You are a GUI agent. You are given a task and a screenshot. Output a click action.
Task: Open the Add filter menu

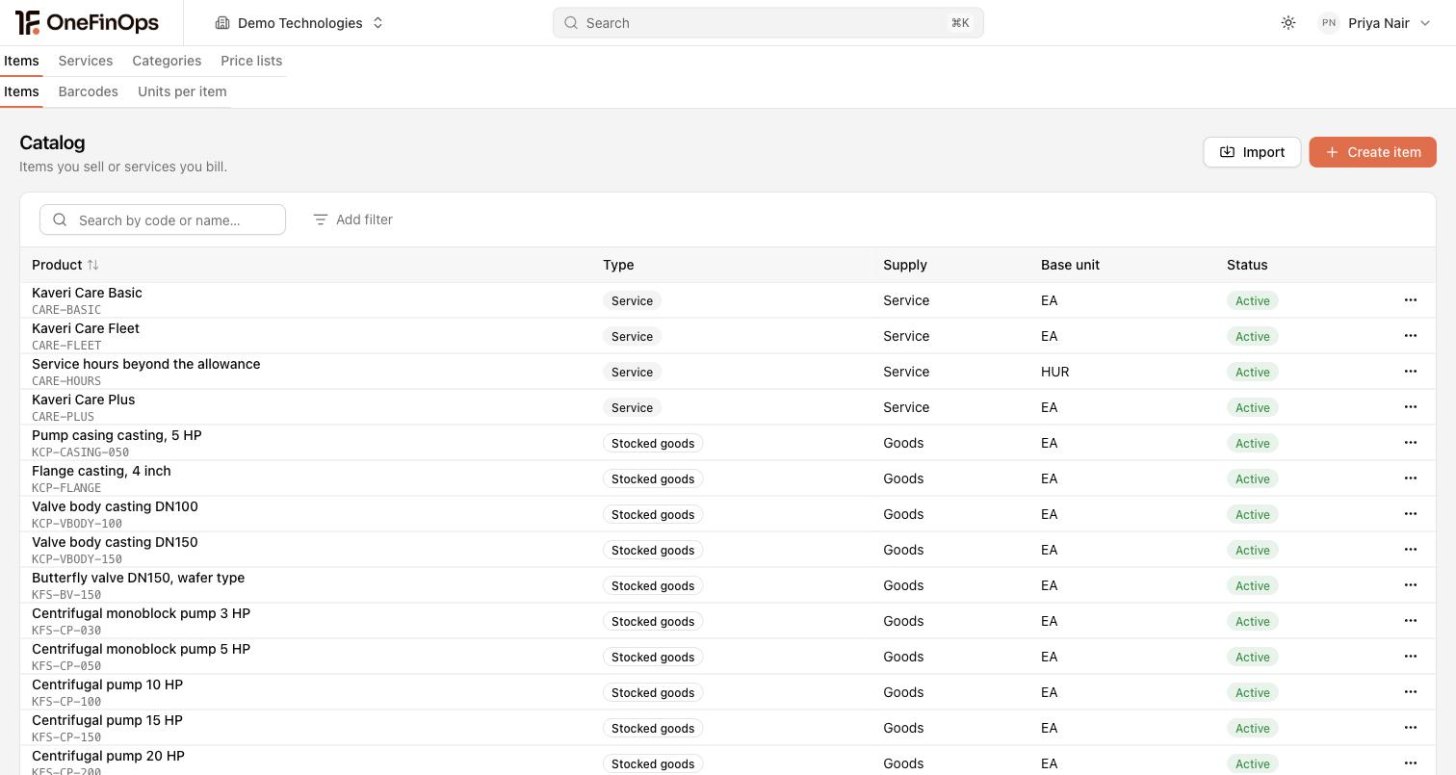(x=353, y=220)
